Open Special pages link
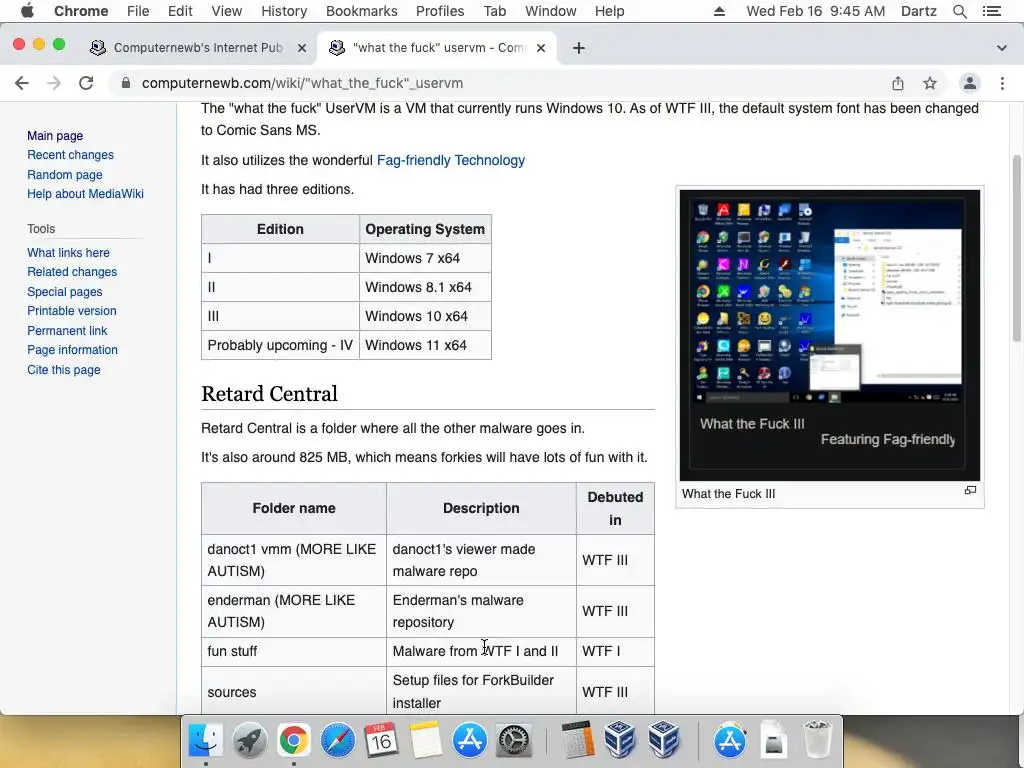 pyautogui.click(x=64, y=291)
